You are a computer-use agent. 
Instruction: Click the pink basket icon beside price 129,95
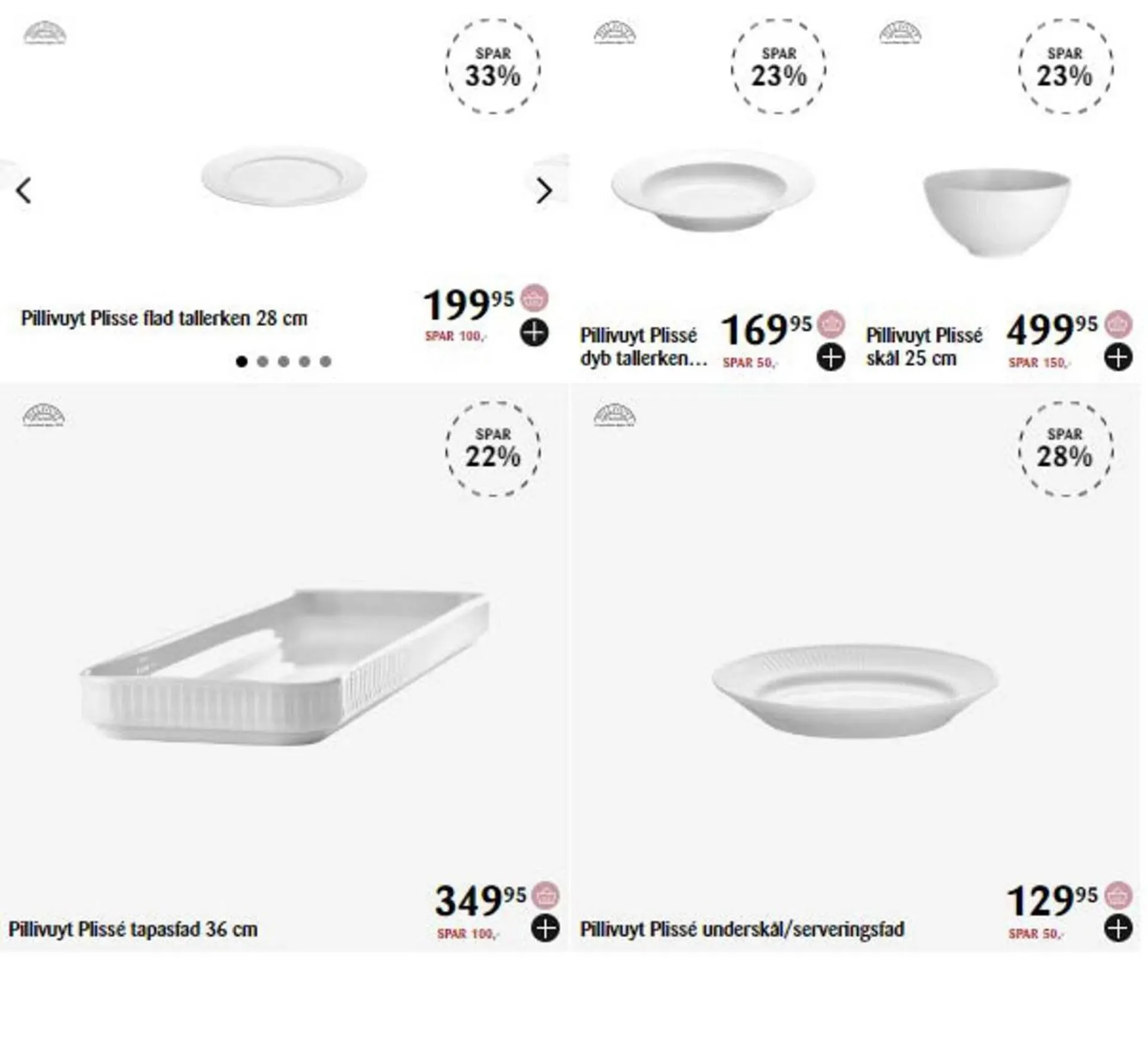1118,896
